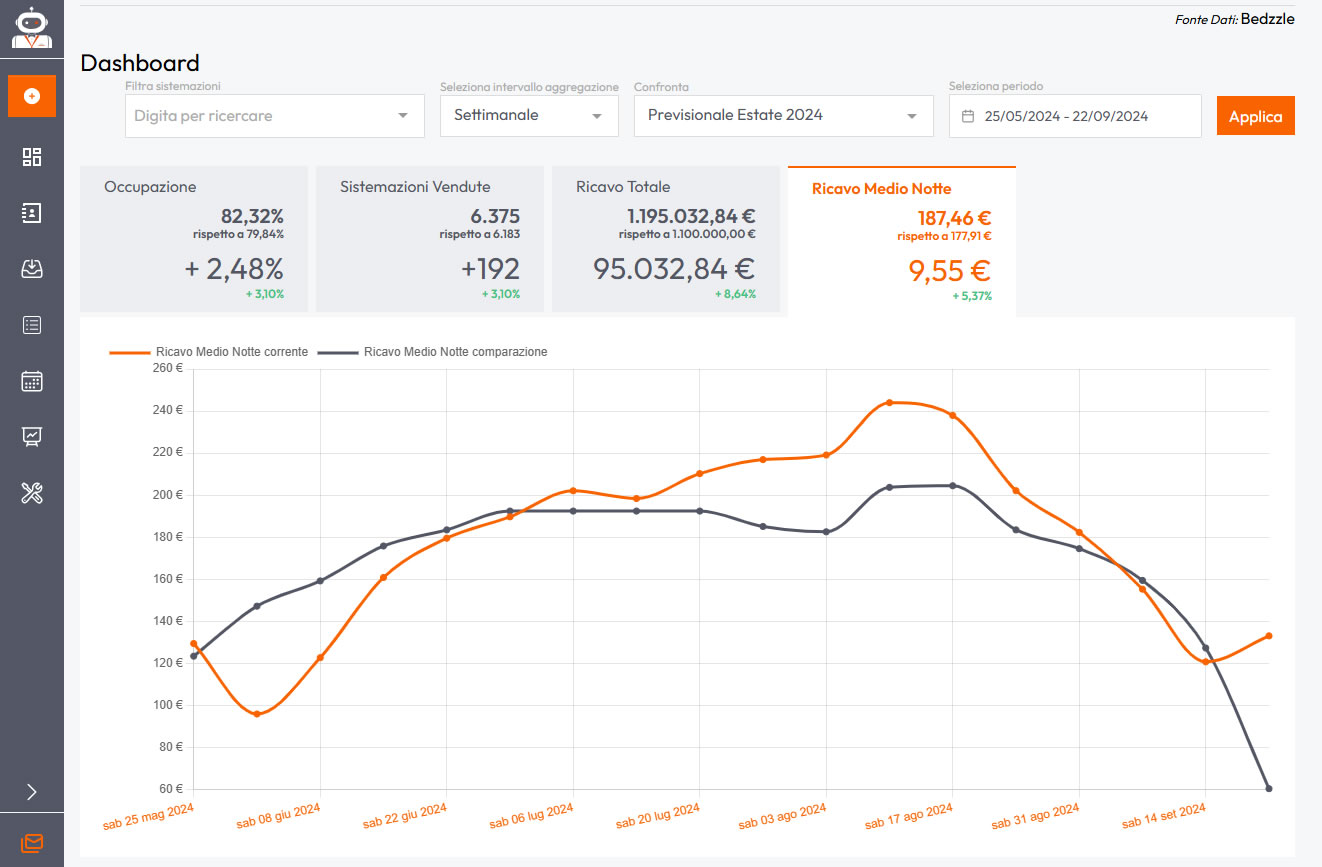Open the Previsionale Estate 2024 dropdown
Screen dimensions: 1322x867
coord(784,116)
